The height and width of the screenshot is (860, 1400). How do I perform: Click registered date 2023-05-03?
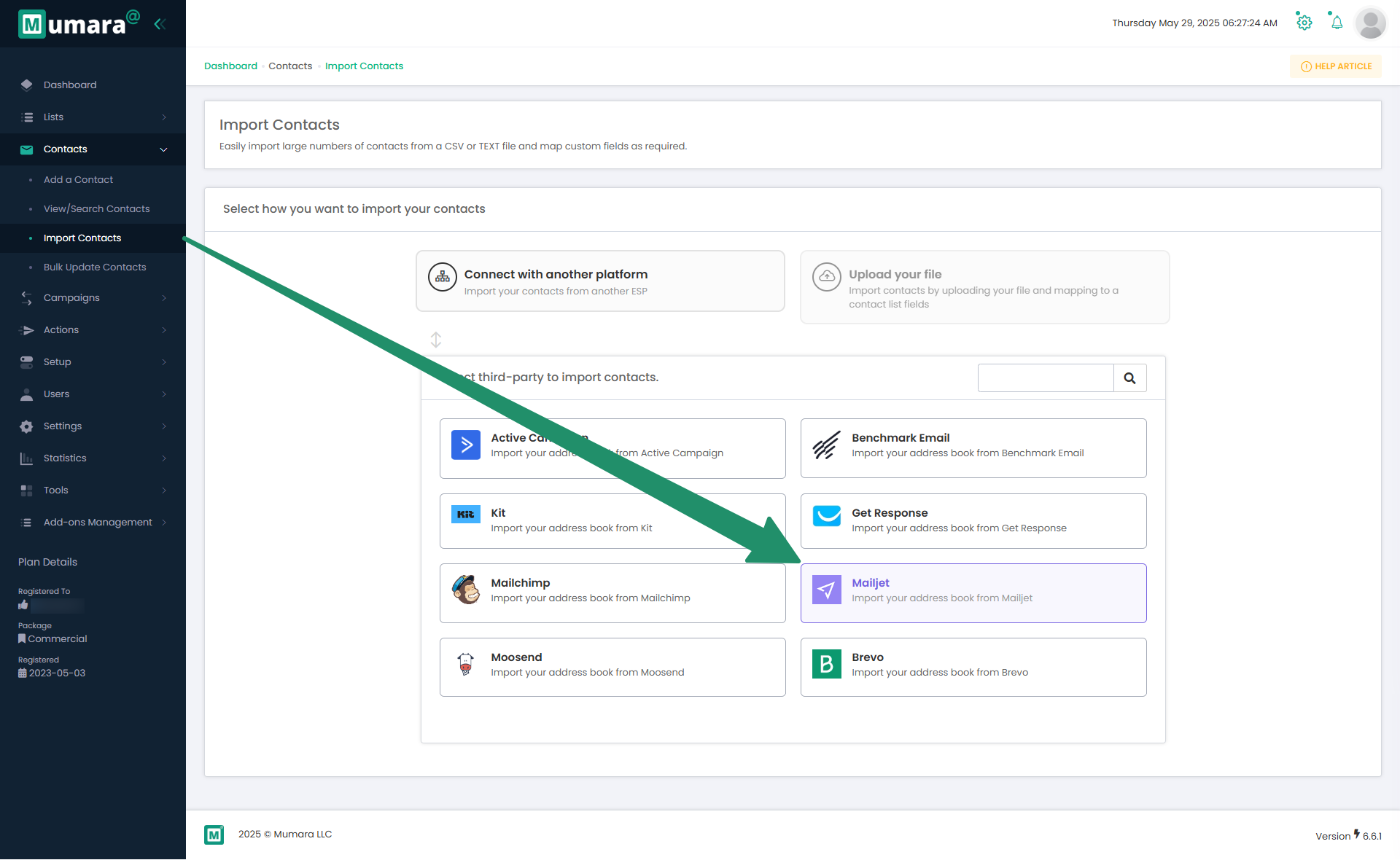[x=57, y=673]
